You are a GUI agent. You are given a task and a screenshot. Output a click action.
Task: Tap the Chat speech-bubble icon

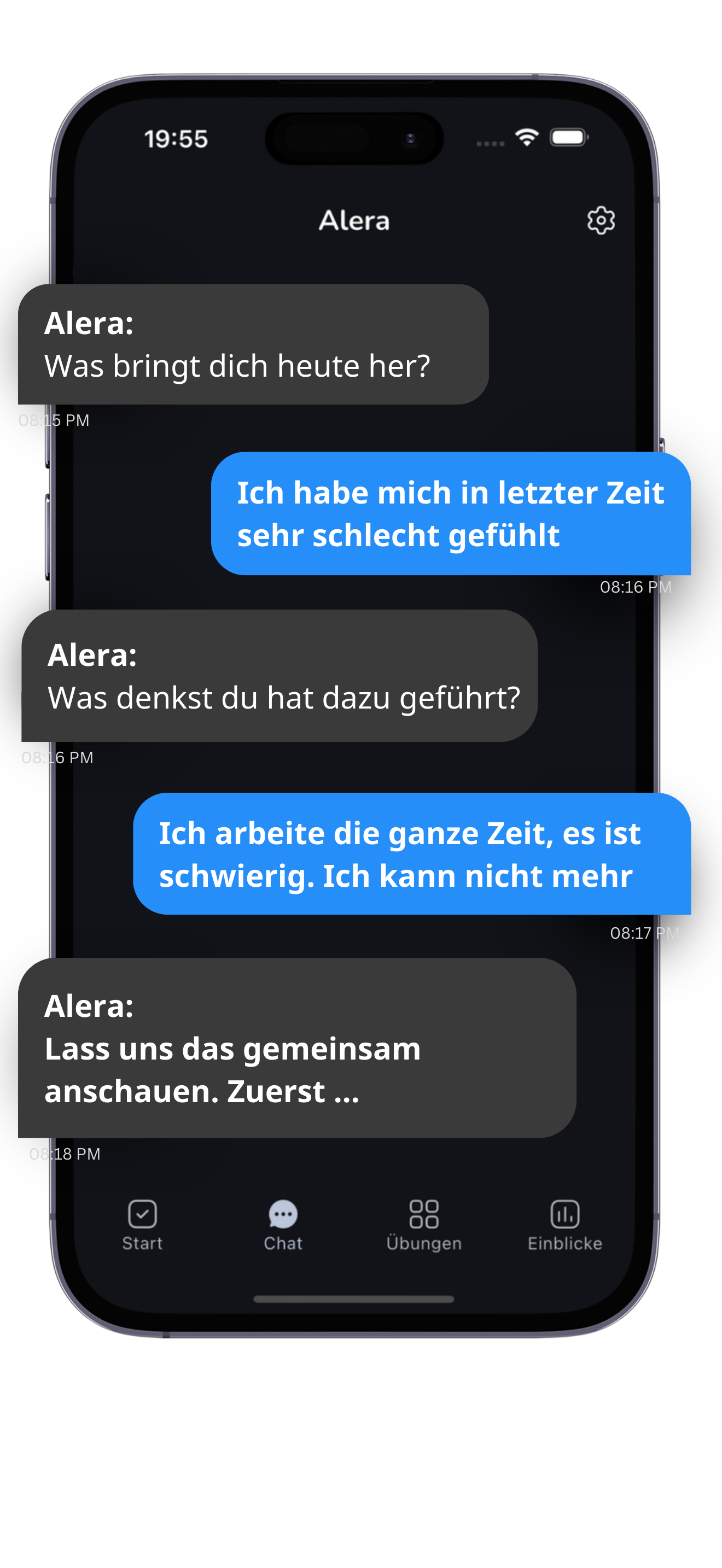(283, 1214)
